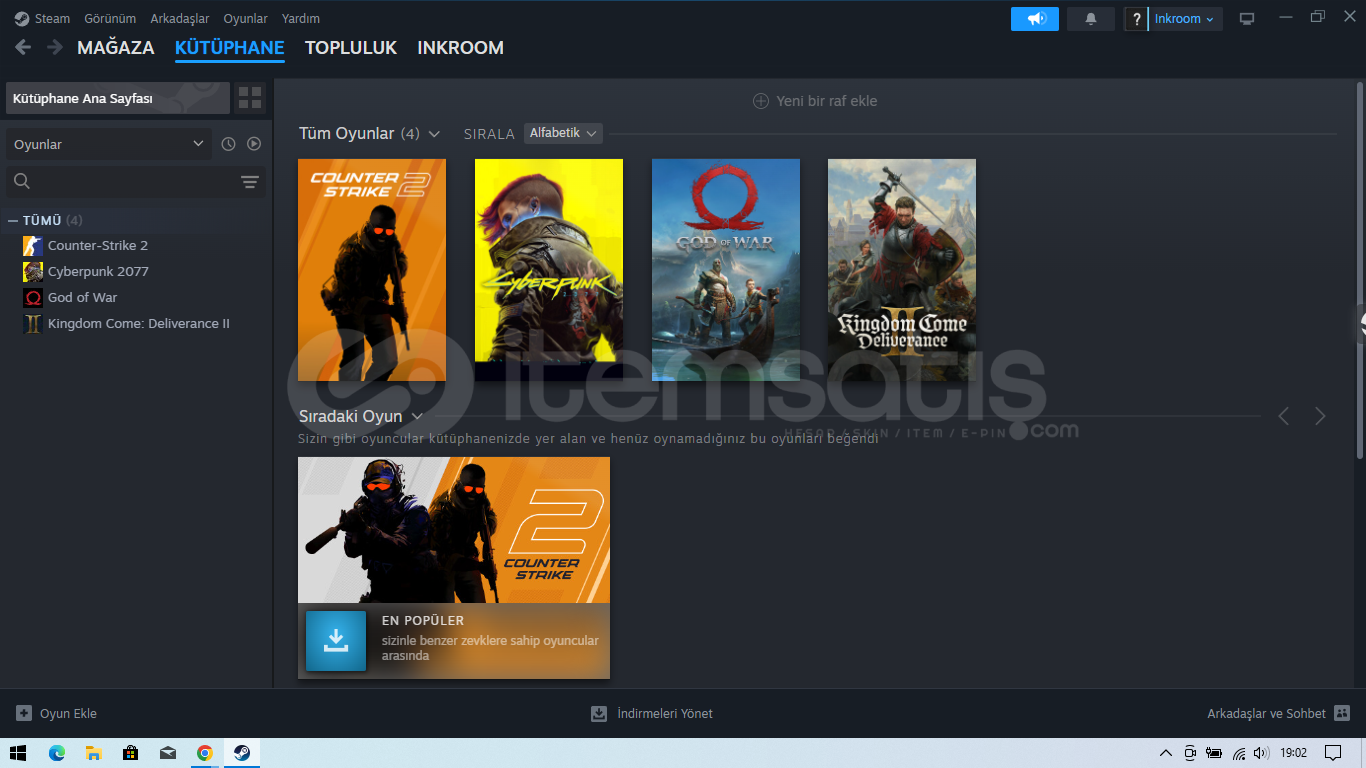Open the announcements megaphone button
1366x768 pixels.
tap(1035, 19)
